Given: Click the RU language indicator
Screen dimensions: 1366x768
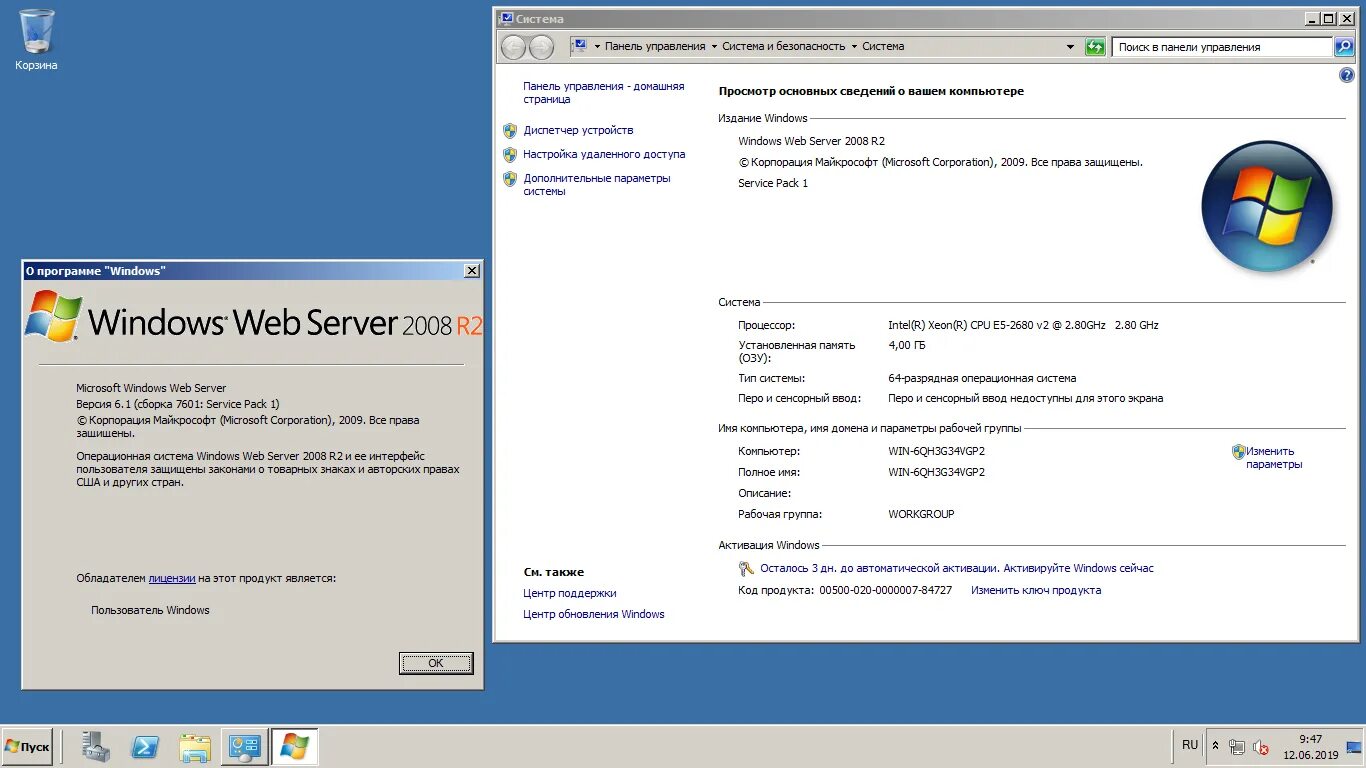Looking at the screenshot, I should 1190,745.
